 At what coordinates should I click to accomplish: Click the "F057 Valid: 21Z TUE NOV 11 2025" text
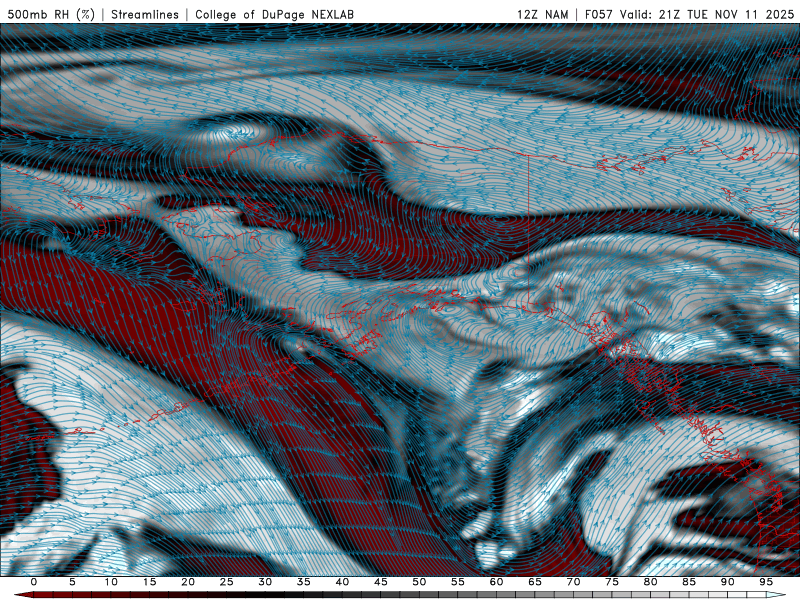click(x=689, y=14)
